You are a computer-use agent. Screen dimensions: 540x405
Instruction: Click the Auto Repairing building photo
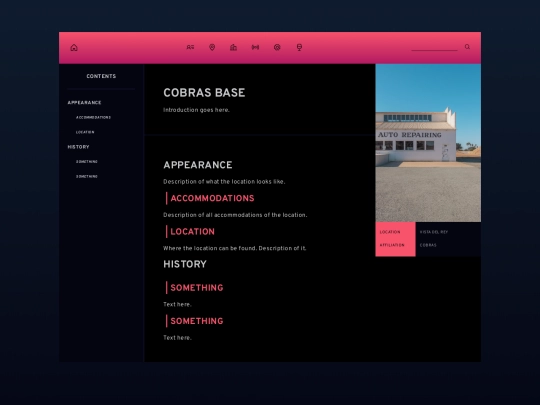[x=428, y=143]
